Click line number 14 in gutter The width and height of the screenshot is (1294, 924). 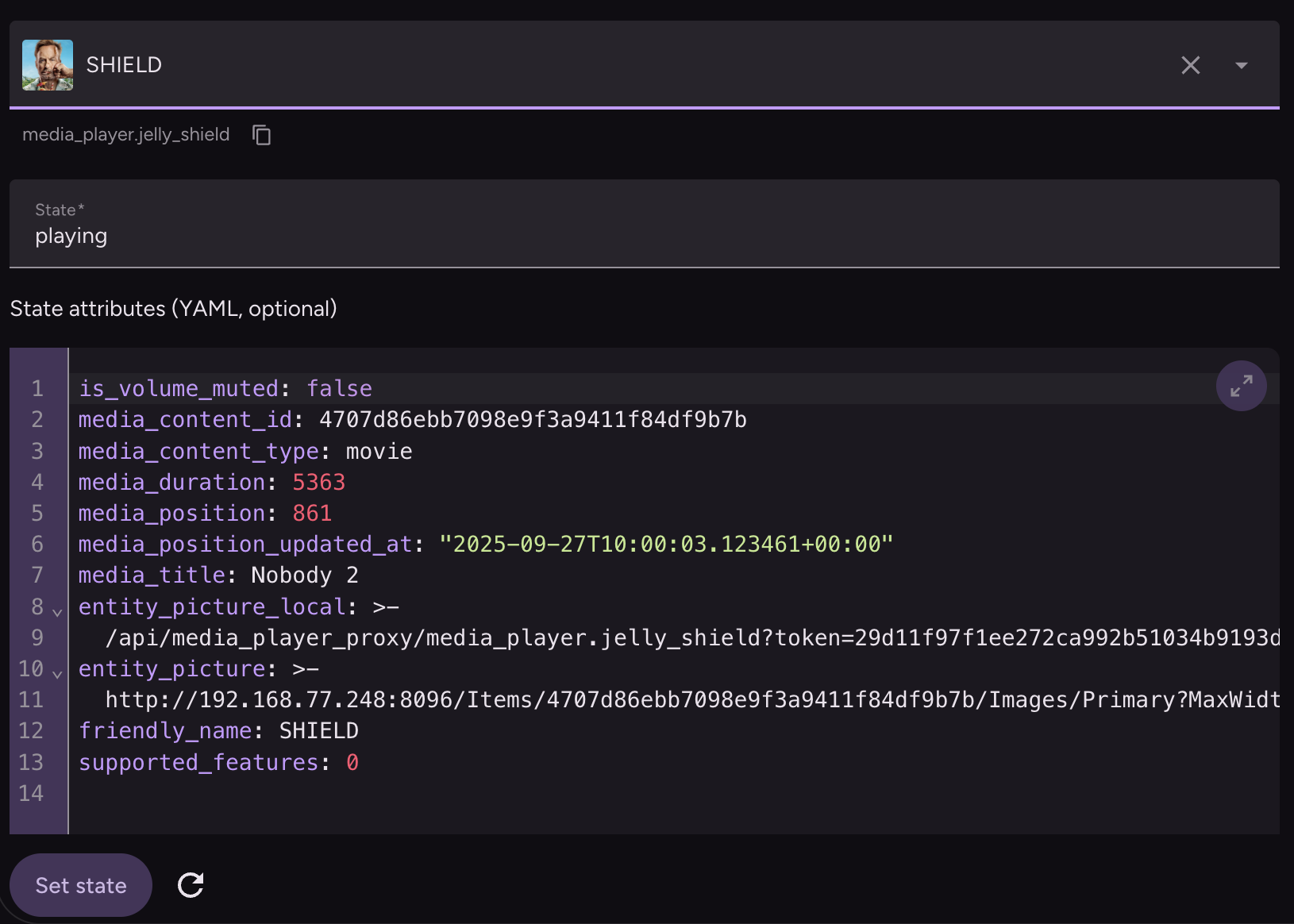click(x=31, y=793)
